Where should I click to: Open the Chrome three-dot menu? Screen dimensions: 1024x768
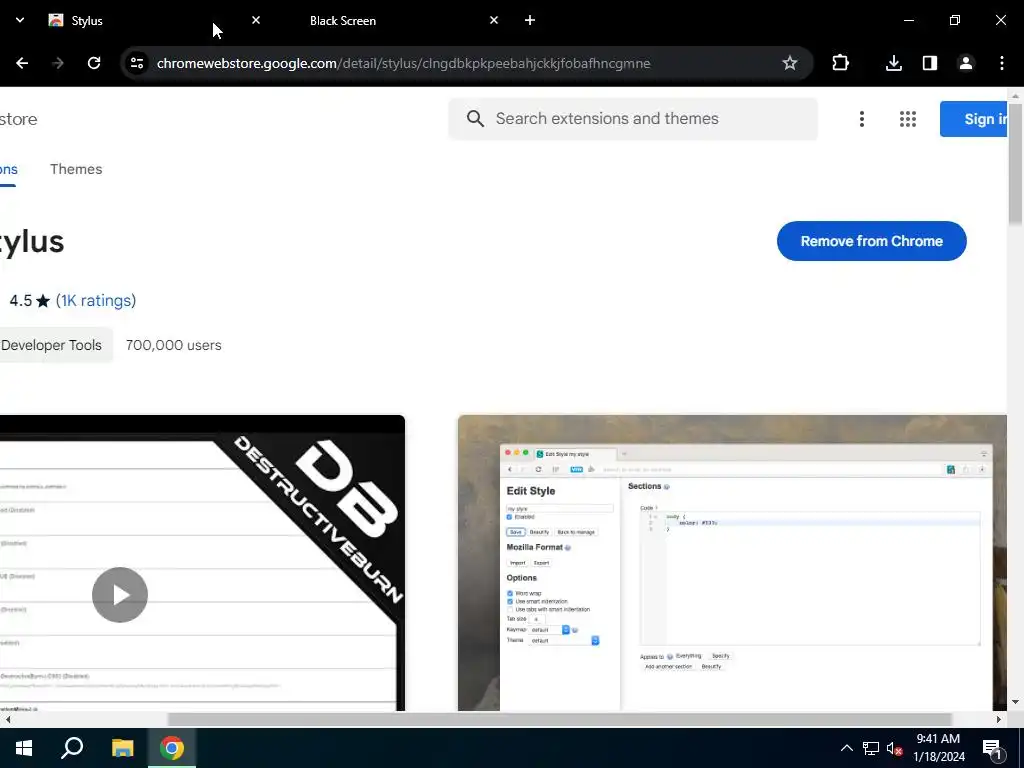pyautogui.click(x=1002, y=63)
